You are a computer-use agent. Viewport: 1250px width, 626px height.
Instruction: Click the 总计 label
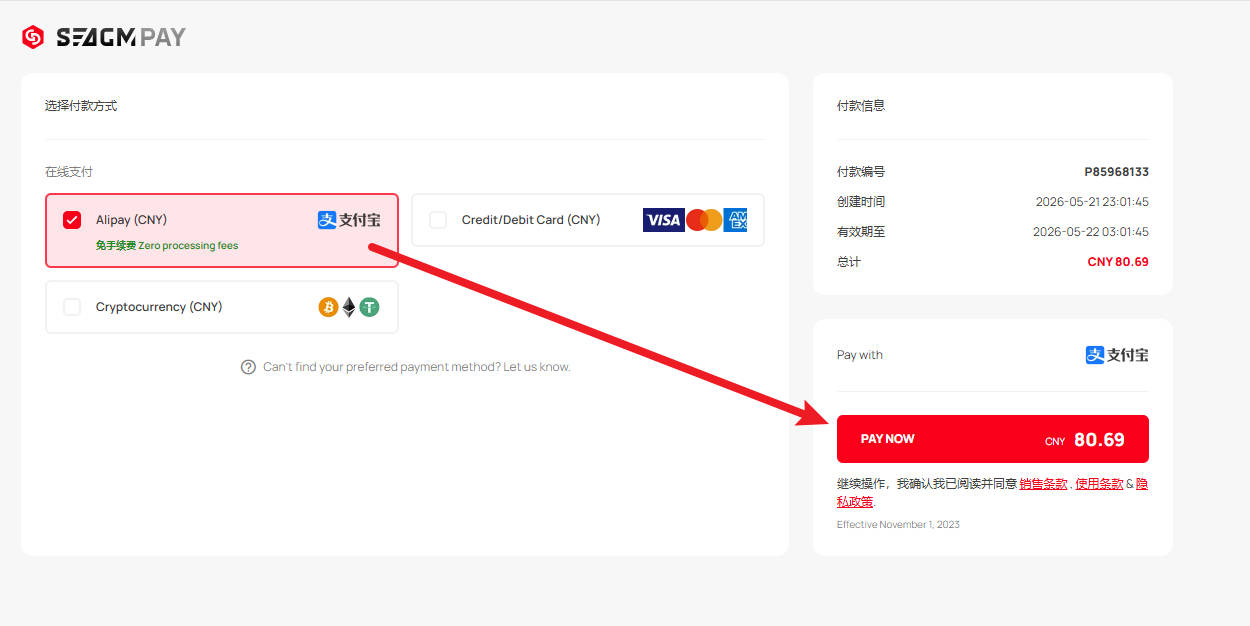(849, 262)
